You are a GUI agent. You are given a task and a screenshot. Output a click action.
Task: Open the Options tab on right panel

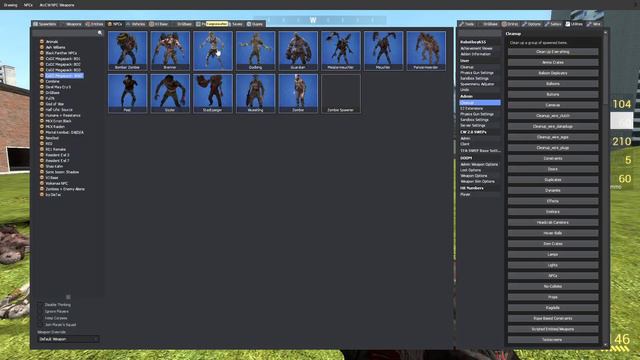click(531, 24)
